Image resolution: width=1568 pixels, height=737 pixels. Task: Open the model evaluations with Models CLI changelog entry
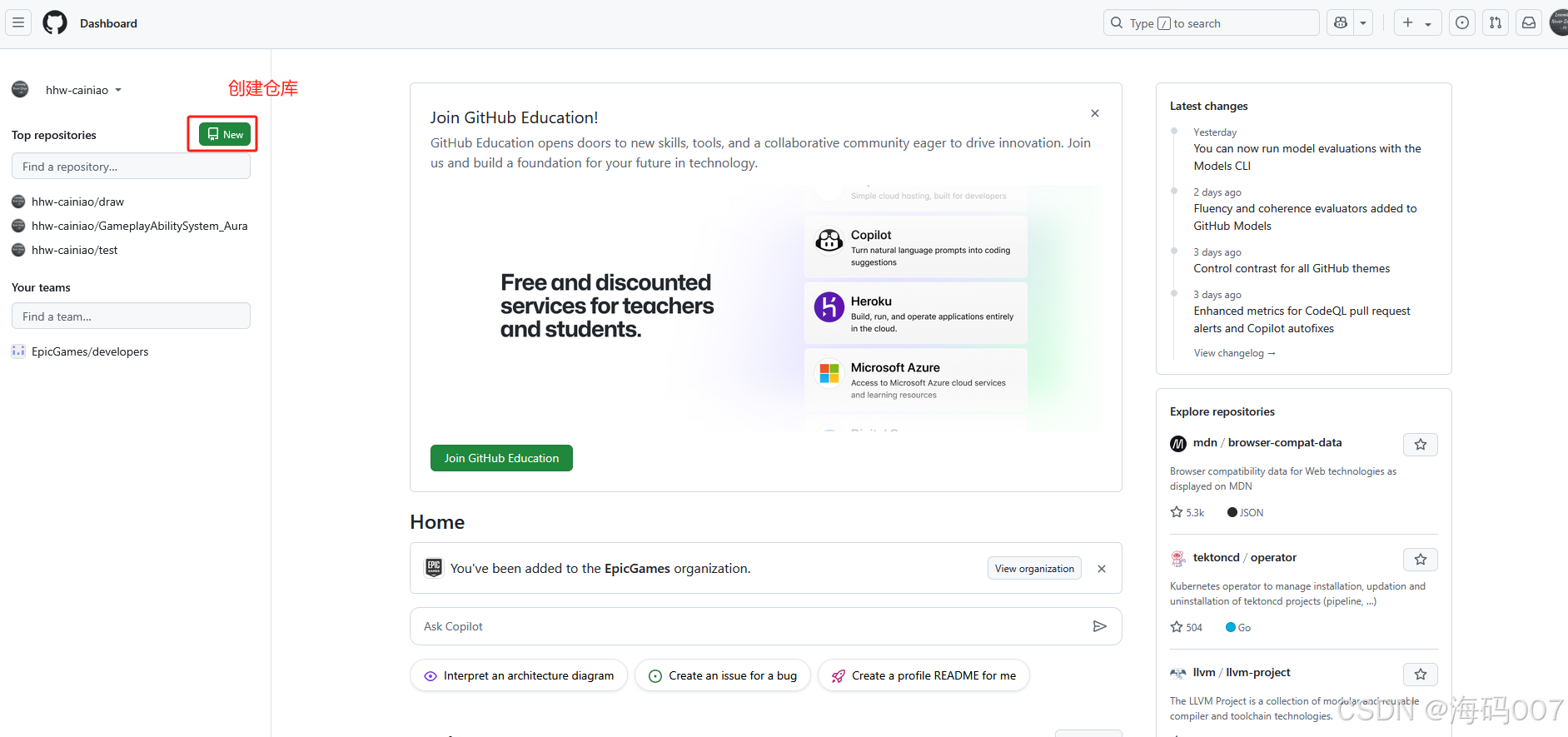pos(1307,157)
